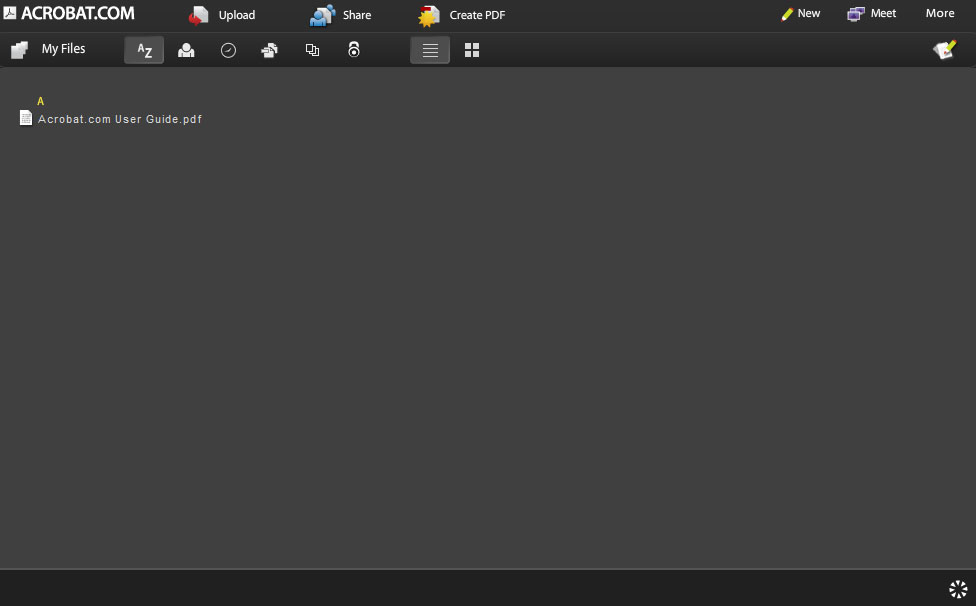Sort files alphabetically with AZ button

tap(144, 50)
